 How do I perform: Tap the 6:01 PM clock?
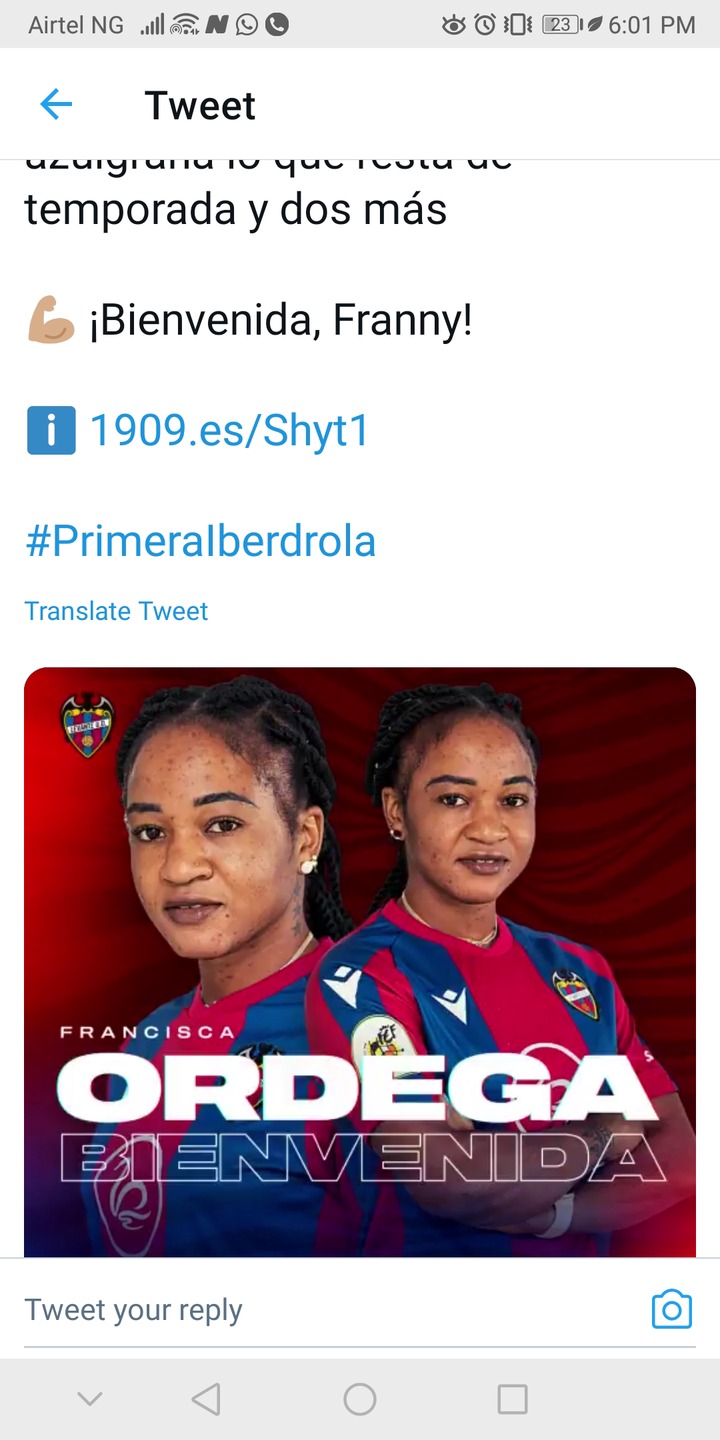(651, 25)
